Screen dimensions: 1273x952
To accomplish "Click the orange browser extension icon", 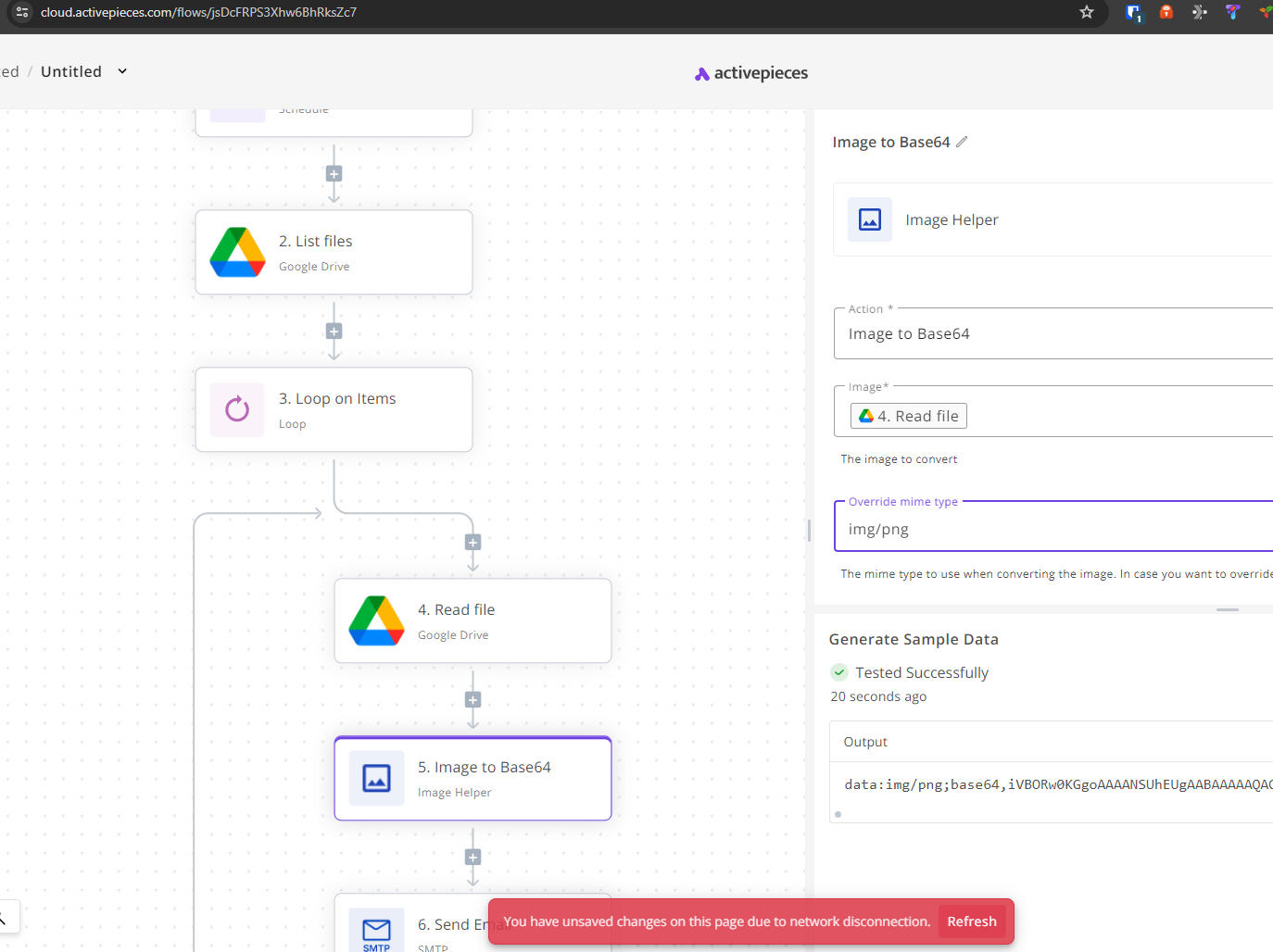I will pos(1166,12).
